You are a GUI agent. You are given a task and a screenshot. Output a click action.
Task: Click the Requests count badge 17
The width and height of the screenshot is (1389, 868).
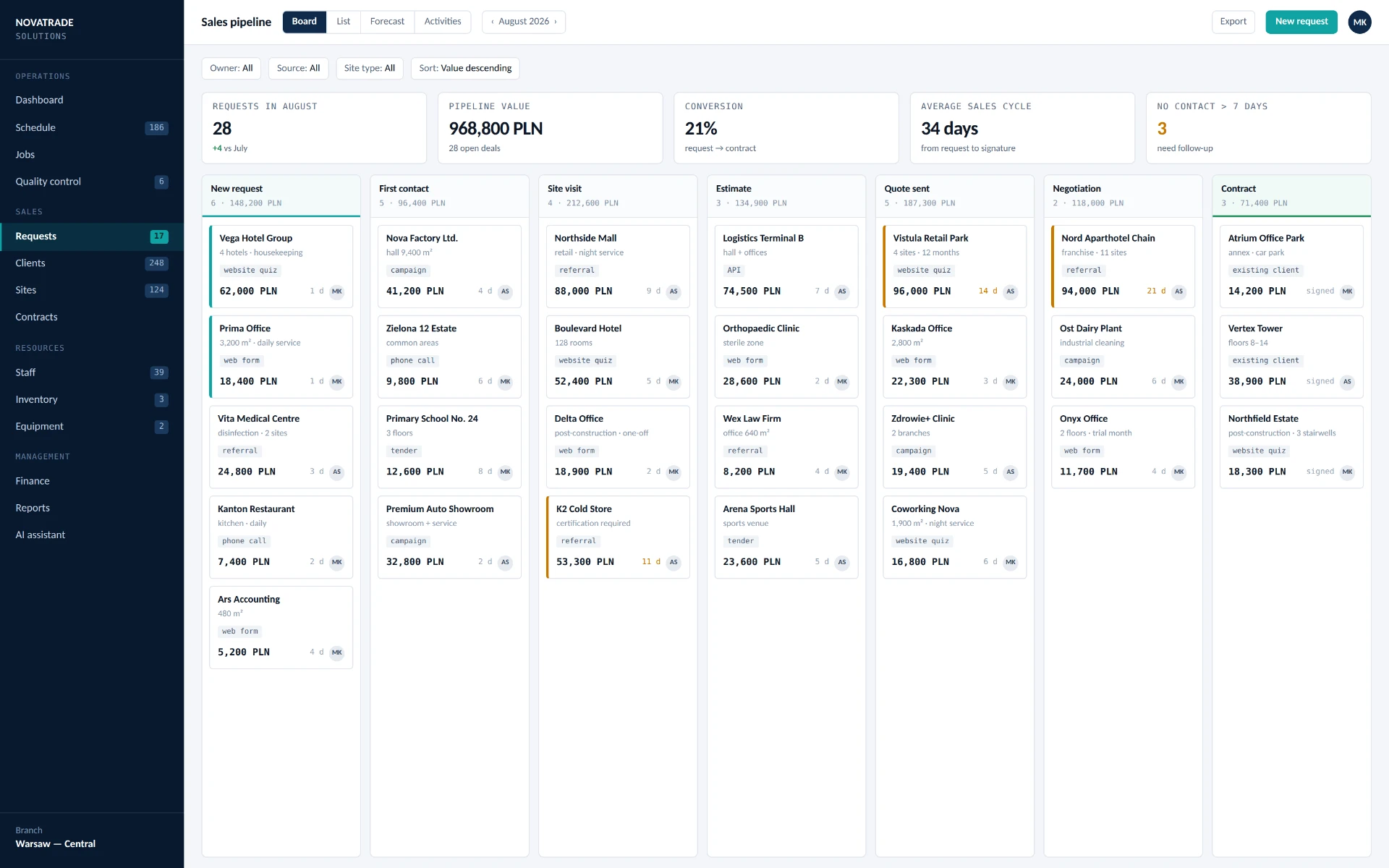pyautogui.click(x=159, y=236)
